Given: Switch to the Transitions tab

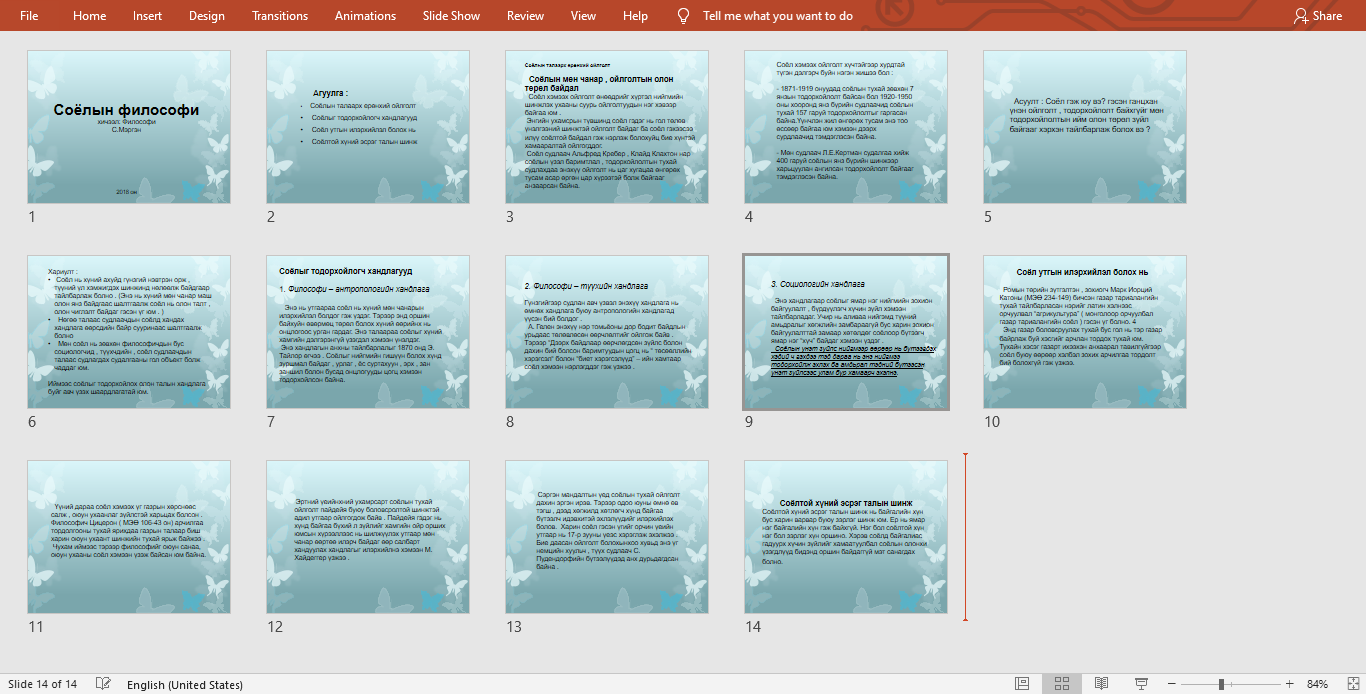Looking at the screenshot, I should tap(280, 15).
